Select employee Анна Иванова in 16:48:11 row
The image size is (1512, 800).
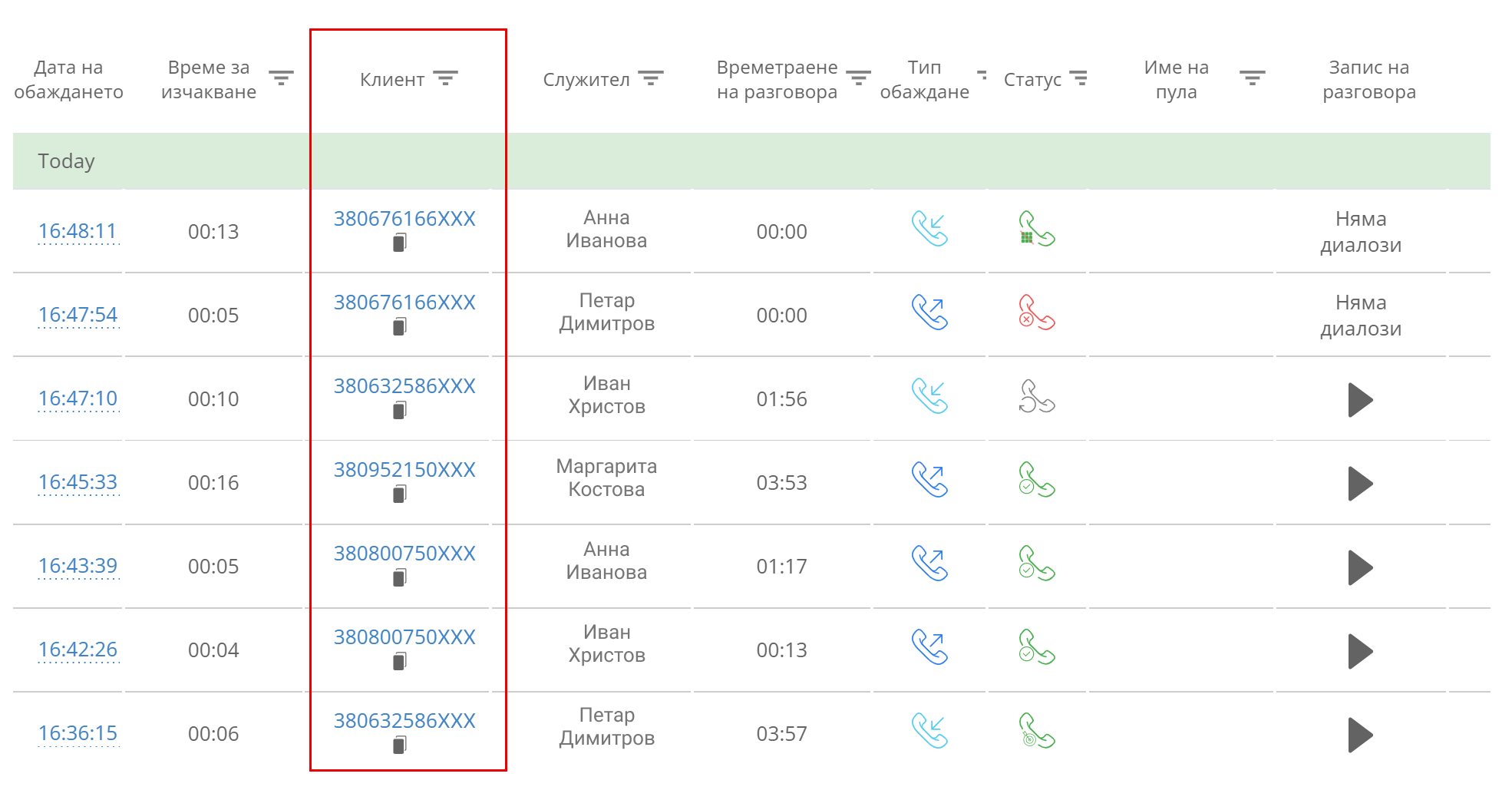(606, 229)
